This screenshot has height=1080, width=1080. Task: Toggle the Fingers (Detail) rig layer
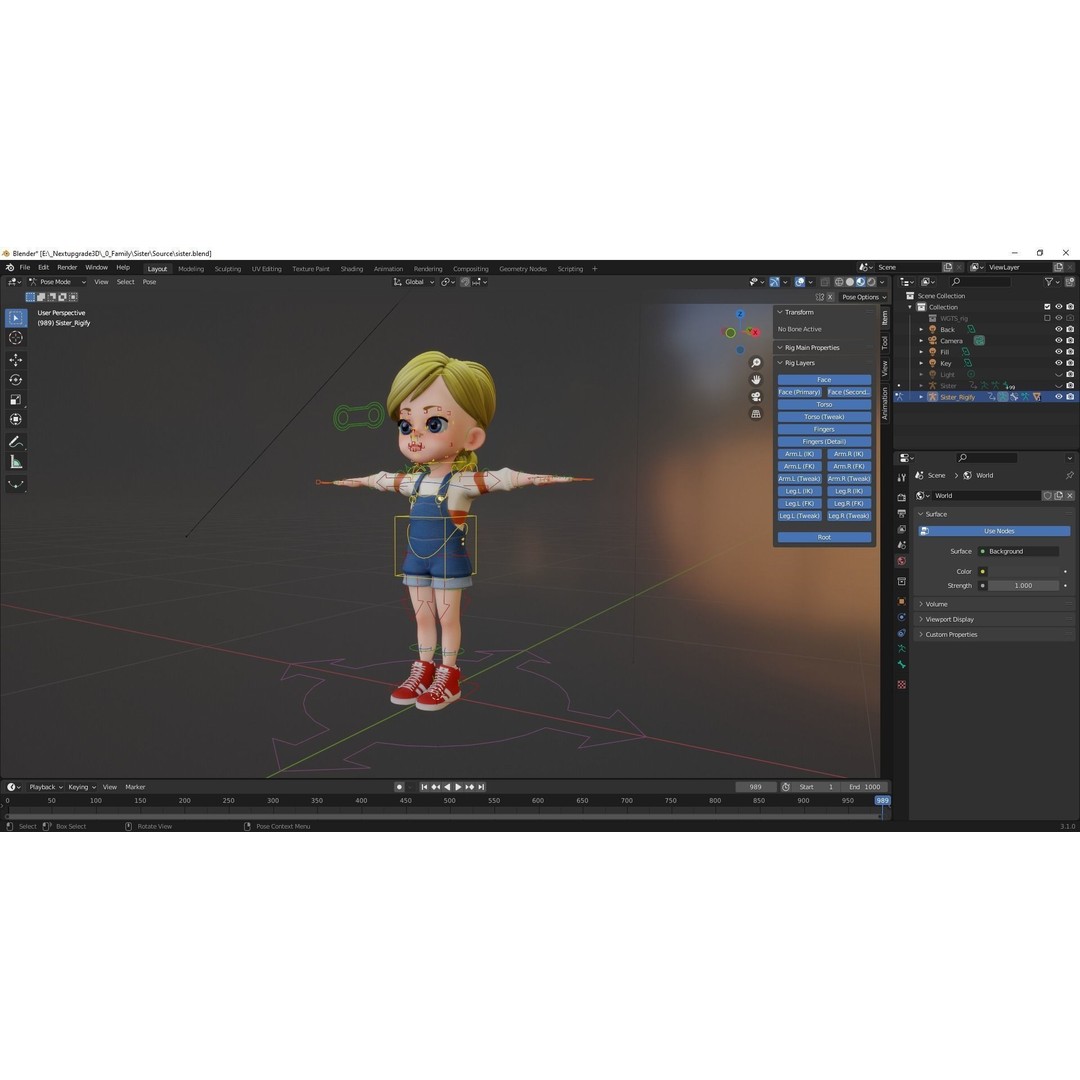(824, 442)
